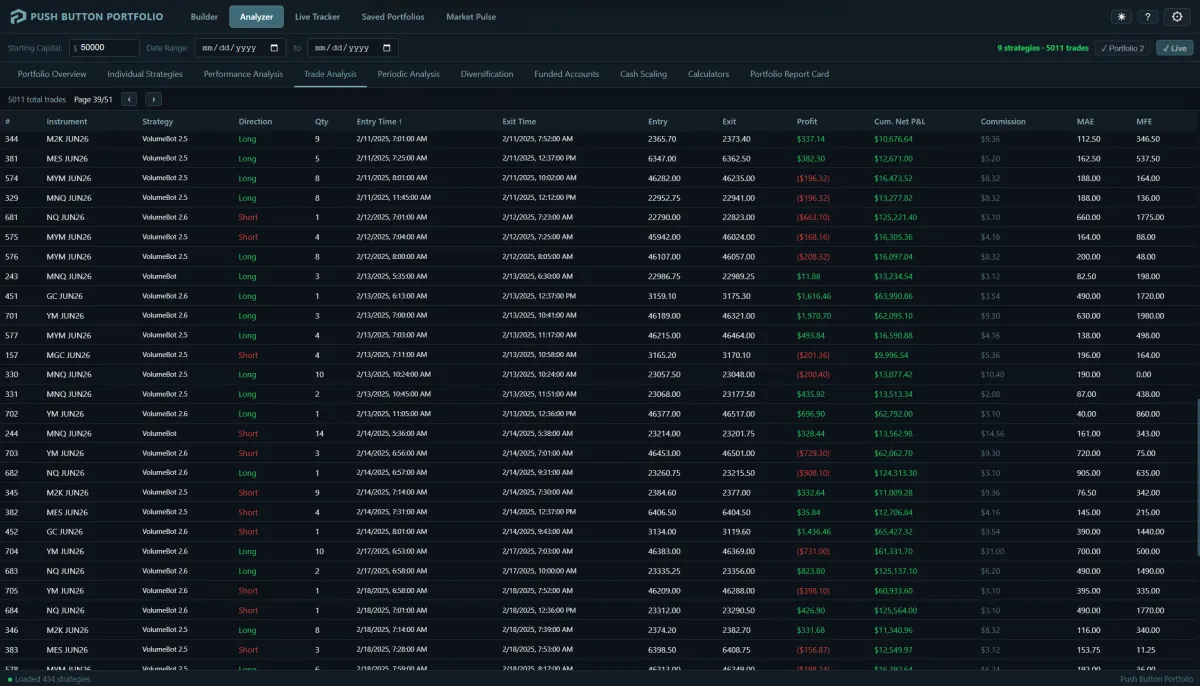Click the Starting Capital input field
This screenshot has width=1200, height=686.
[108, 48]
